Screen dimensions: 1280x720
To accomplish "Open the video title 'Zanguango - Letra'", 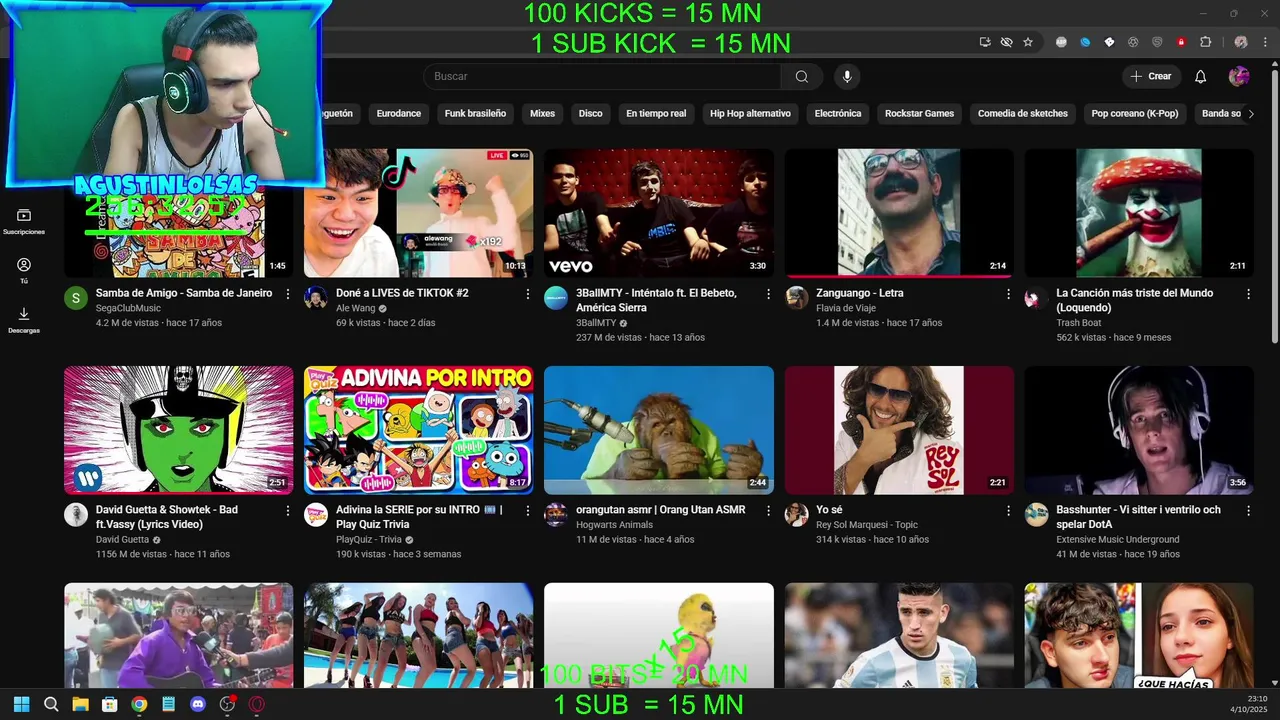I will [x=859, y=293].
